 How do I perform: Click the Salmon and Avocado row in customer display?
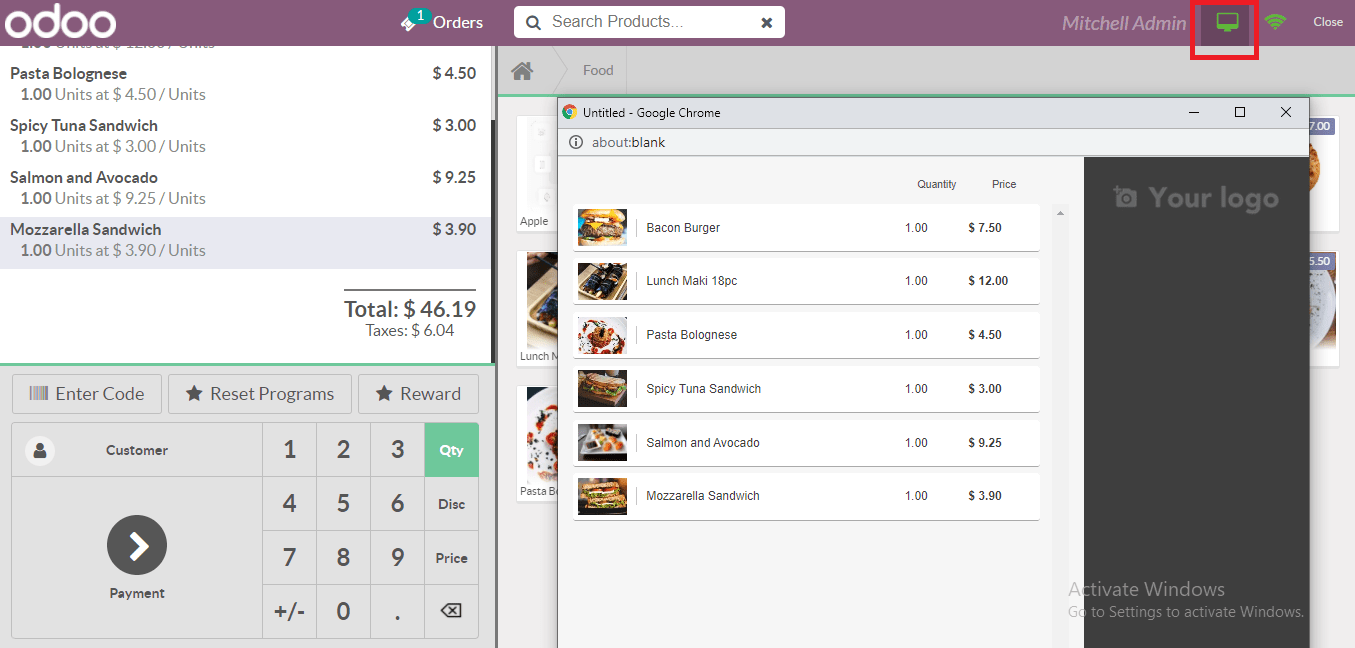[x=806, y=443]
